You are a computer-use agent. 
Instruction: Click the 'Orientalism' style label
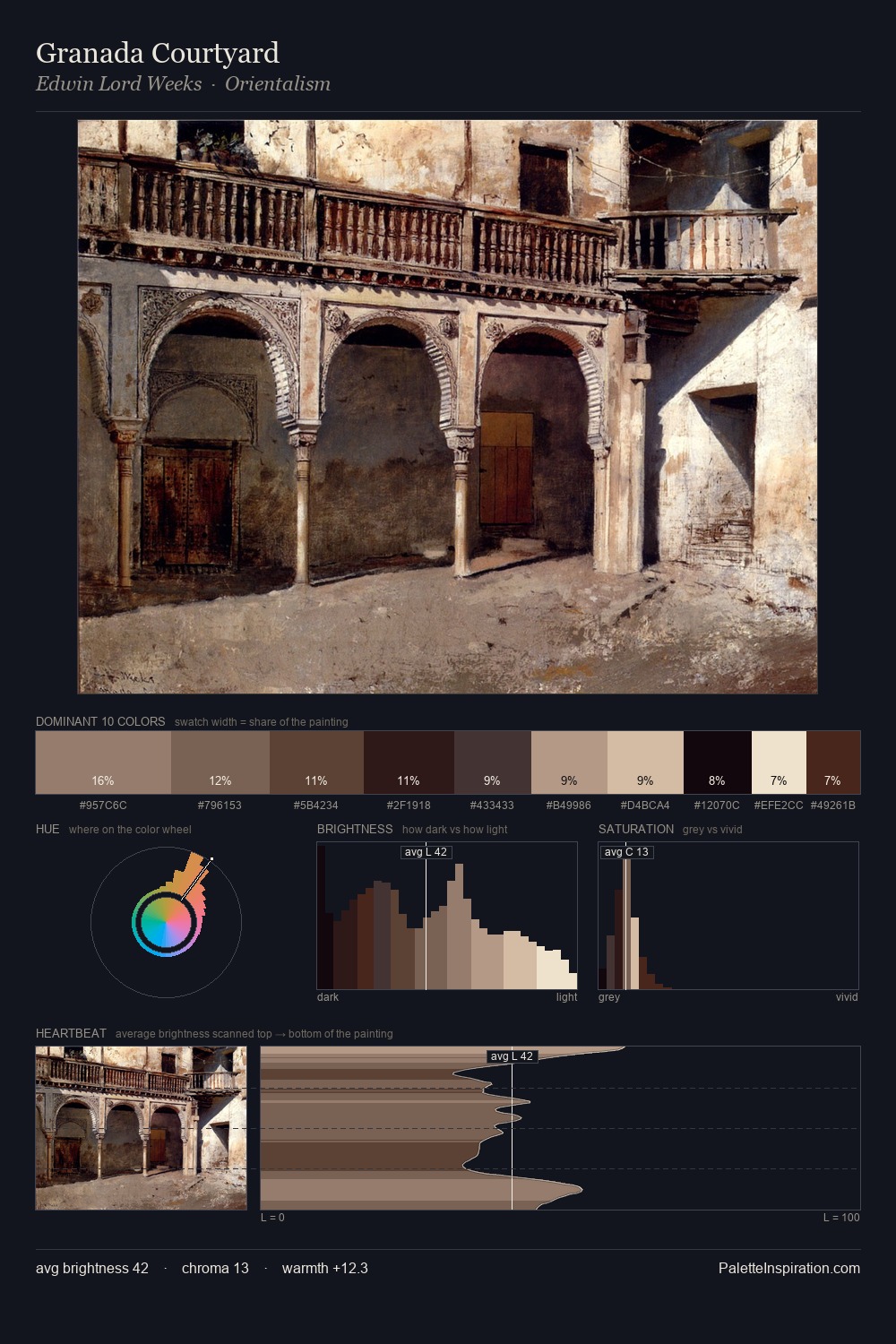click(x=278, y=83)
